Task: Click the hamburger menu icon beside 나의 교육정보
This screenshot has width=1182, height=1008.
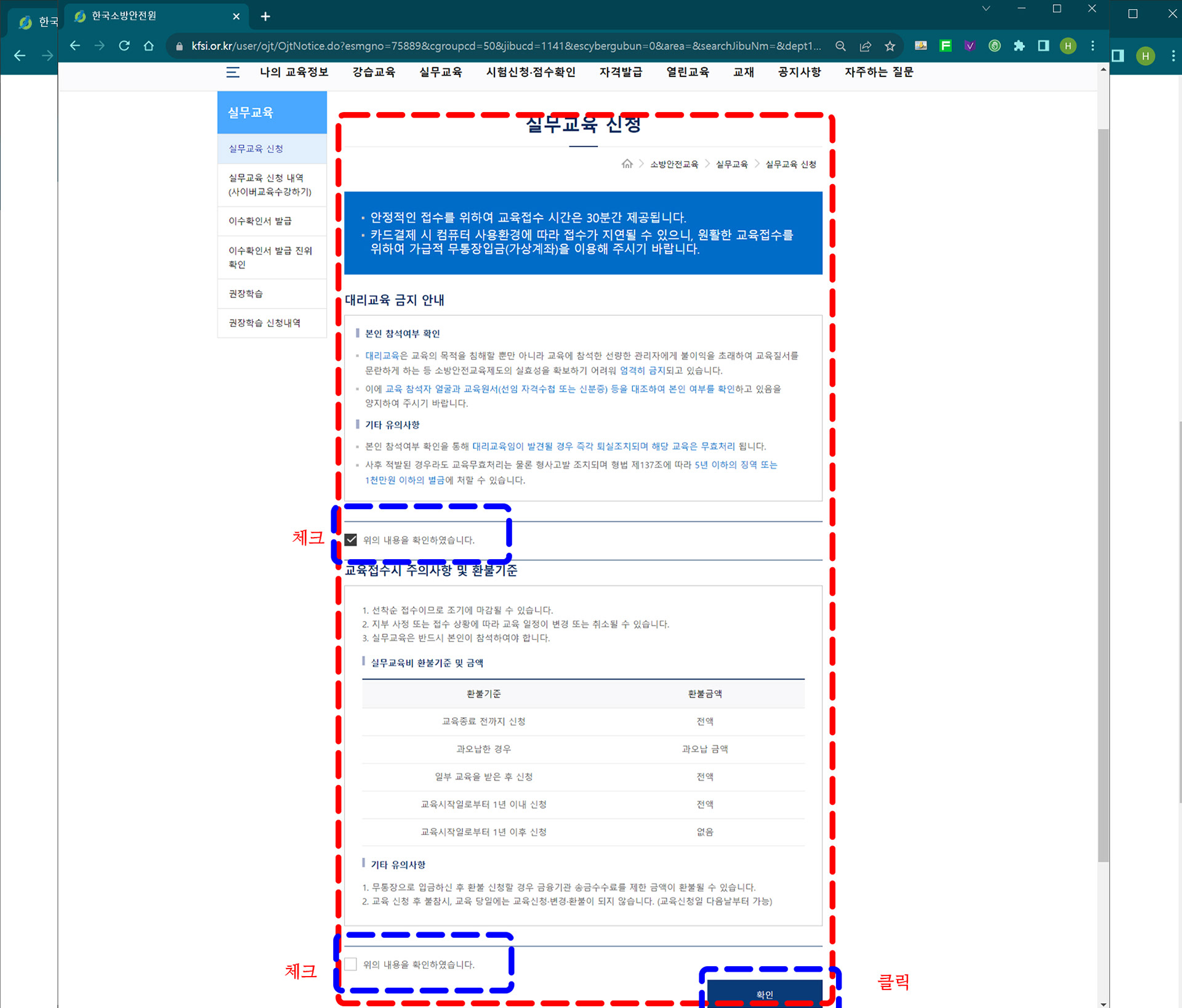Action: [233, 72]
